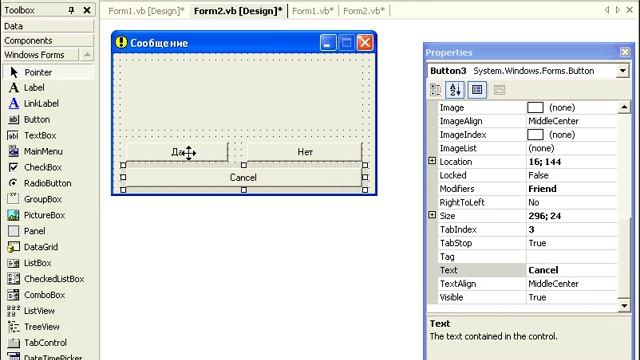Close the active document tab
The width and height of the screenshot is (640, 360).
tap(630, 10)
